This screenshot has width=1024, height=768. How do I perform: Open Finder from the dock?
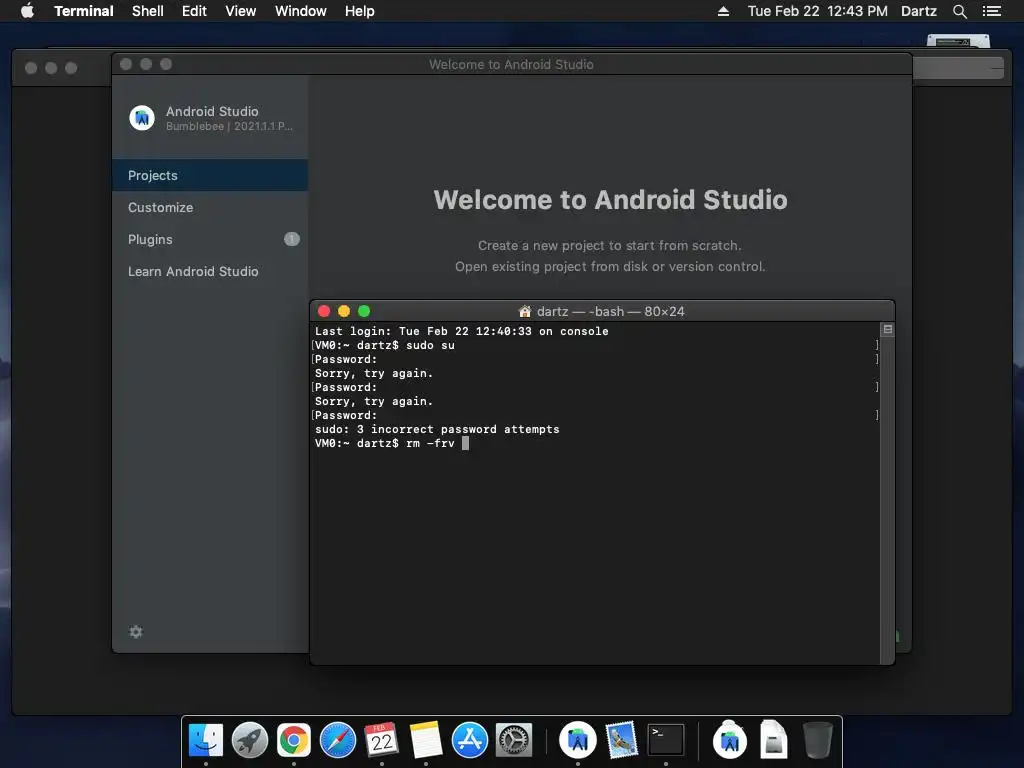pyautogui.click(x=206, y=740)
